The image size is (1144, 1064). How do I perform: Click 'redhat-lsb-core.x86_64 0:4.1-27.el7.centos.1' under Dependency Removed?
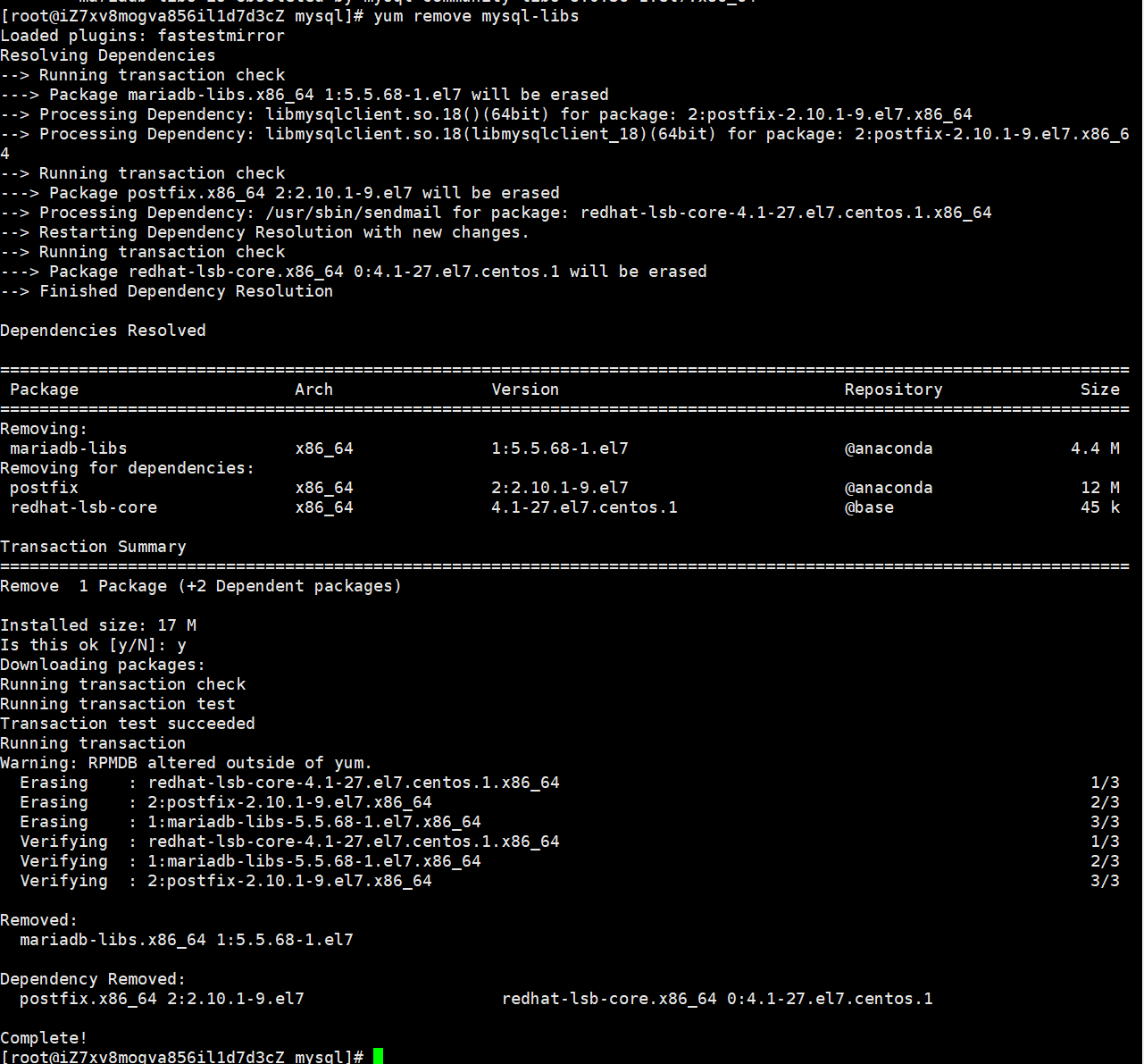pyautogui.click(x=717, y=999)
